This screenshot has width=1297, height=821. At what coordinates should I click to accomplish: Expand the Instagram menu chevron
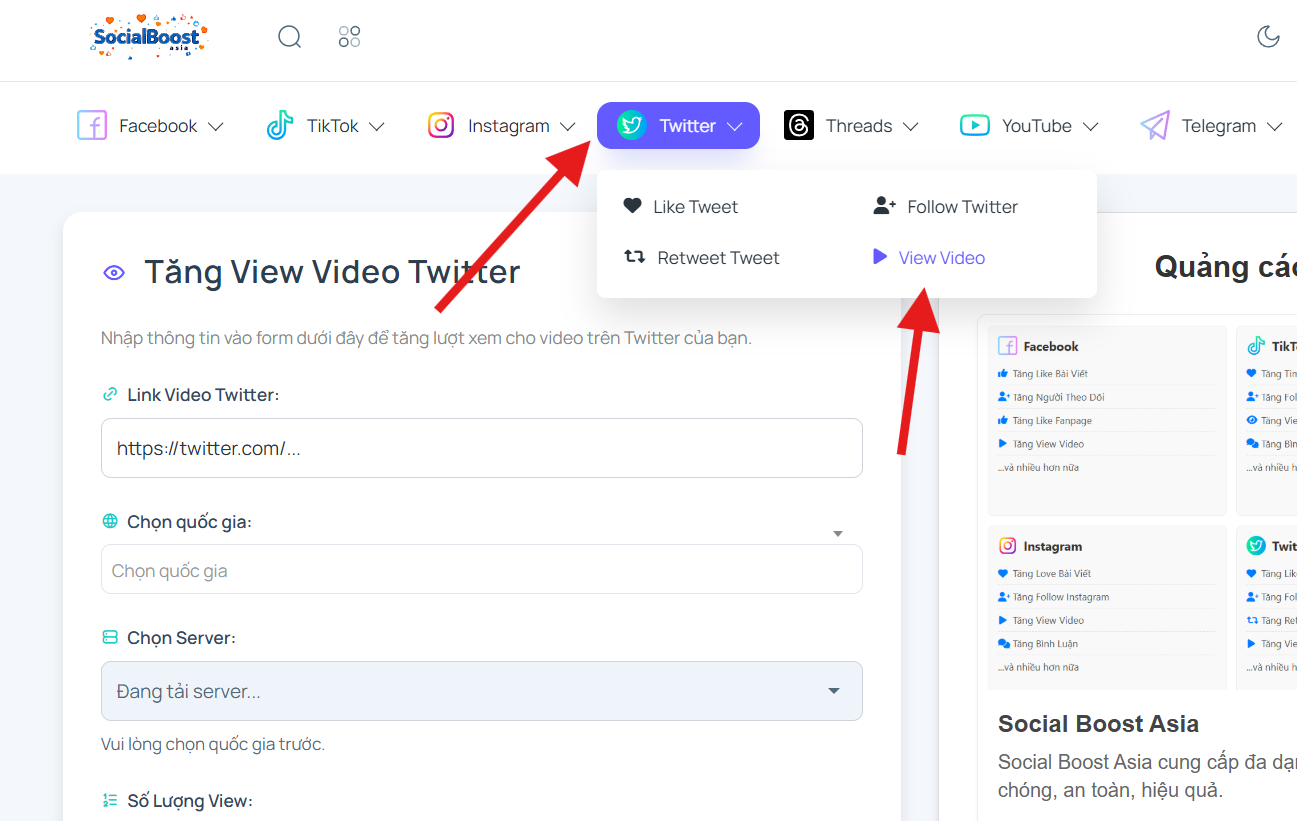[x=567, y=127]
